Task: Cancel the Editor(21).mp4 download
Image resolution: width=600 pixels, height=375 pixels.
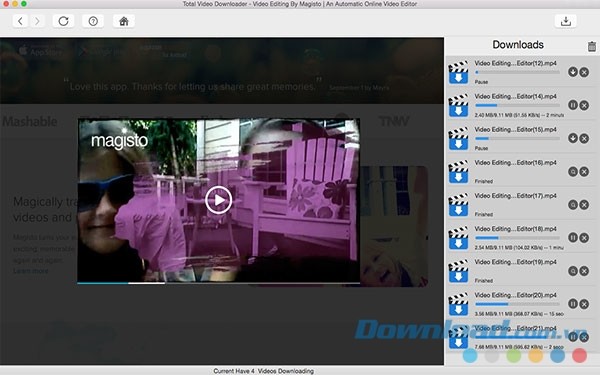Action: click(584, 337)
